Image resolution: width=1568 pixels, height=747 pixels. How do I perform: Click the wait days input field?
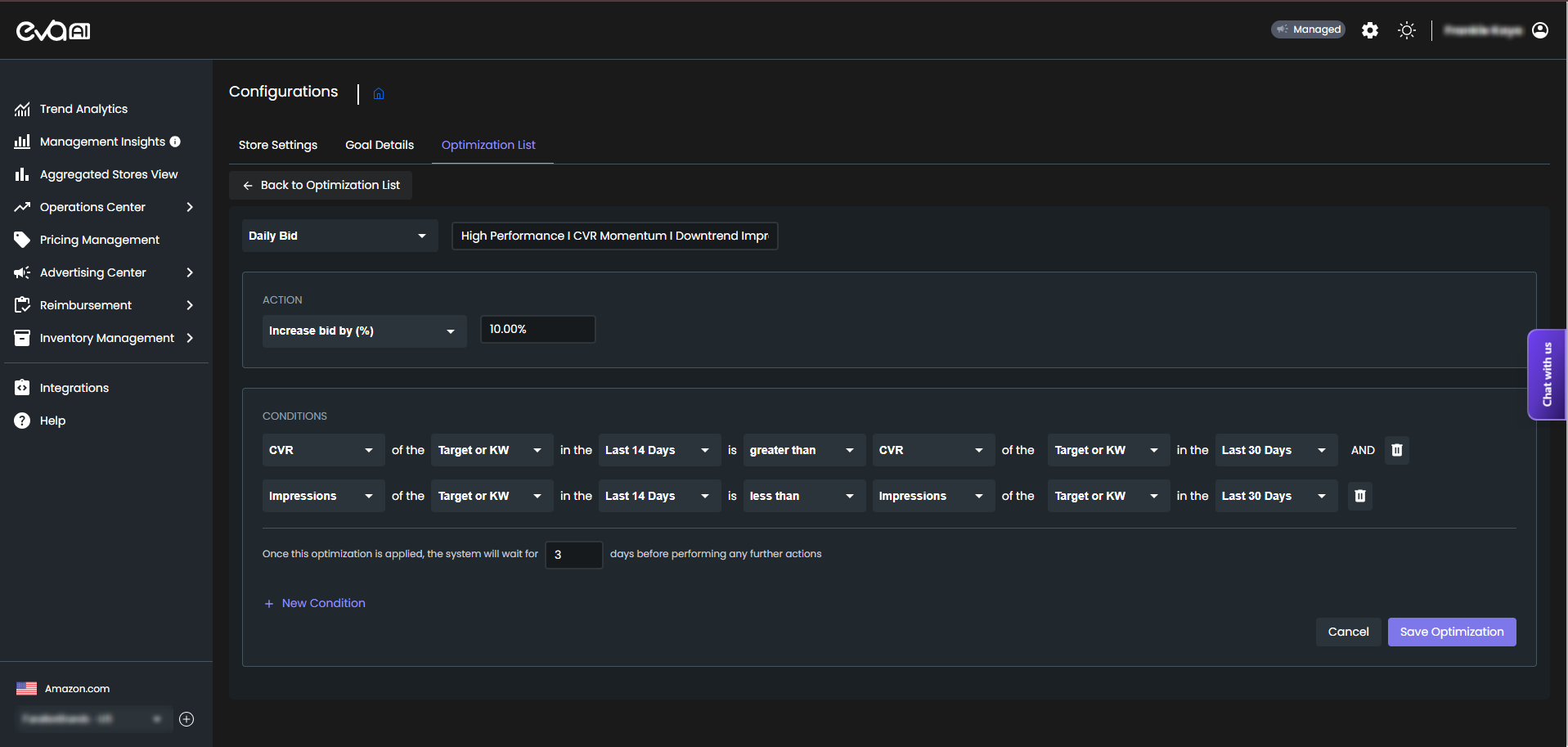tap(573, 555)
